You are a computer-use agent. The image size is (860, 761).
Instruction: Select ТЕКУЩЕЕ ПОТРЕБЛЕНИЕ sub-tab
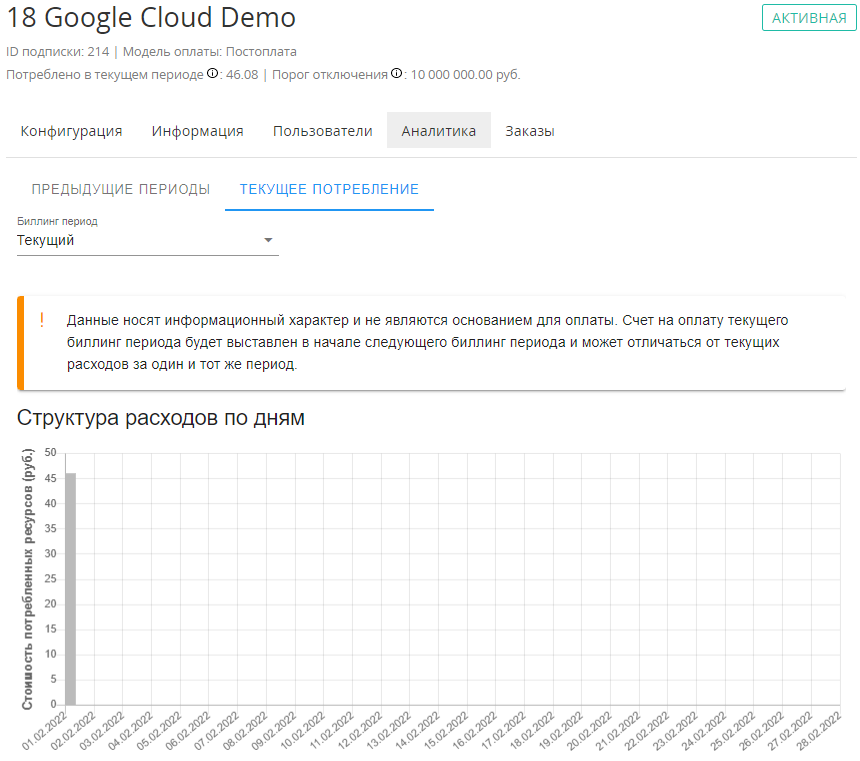329,189
